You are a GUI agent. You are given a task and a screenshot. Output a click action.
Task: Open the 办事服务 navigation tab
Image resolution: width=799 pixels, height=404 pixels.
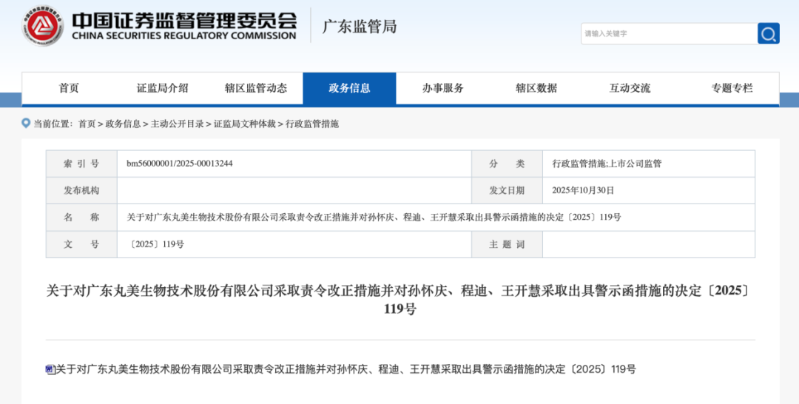pyautogui.click(x=443, y=88)
